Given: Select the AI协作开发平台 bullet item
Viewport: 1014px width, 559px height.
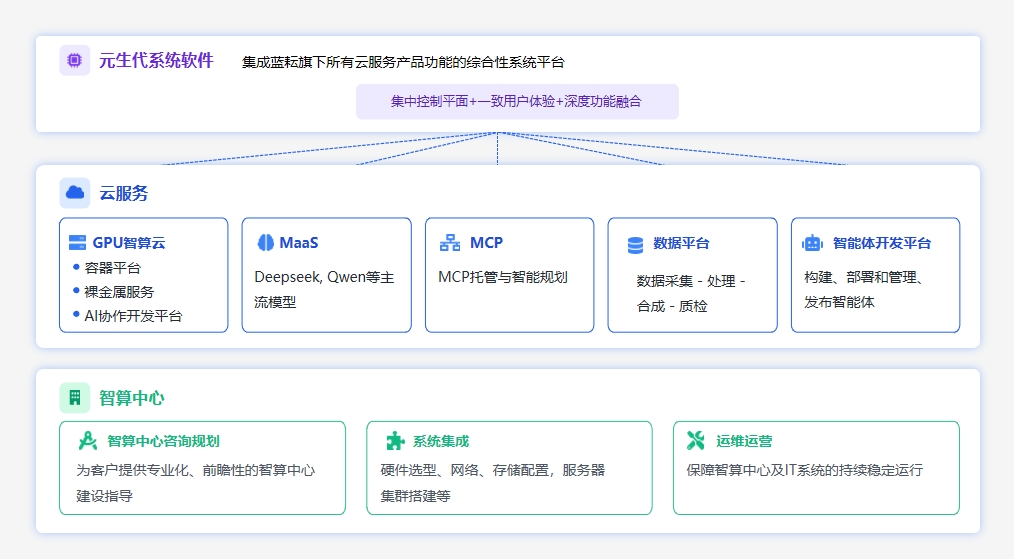Looking at the screenshot, I should click(x=133, y=316).
